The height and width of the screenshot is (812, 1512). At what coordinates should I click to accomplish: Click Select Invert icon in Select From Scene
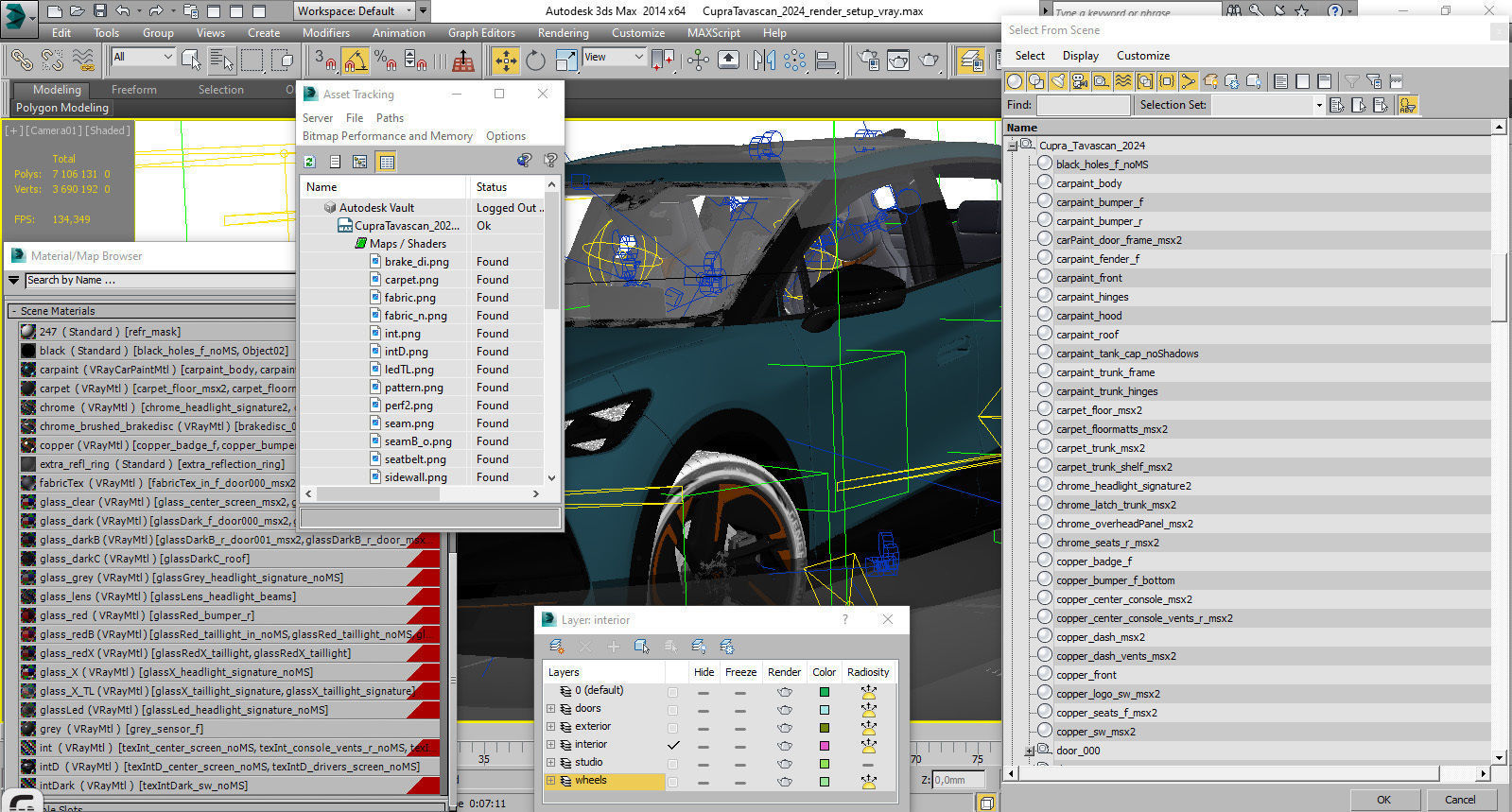pos(1381,105)
